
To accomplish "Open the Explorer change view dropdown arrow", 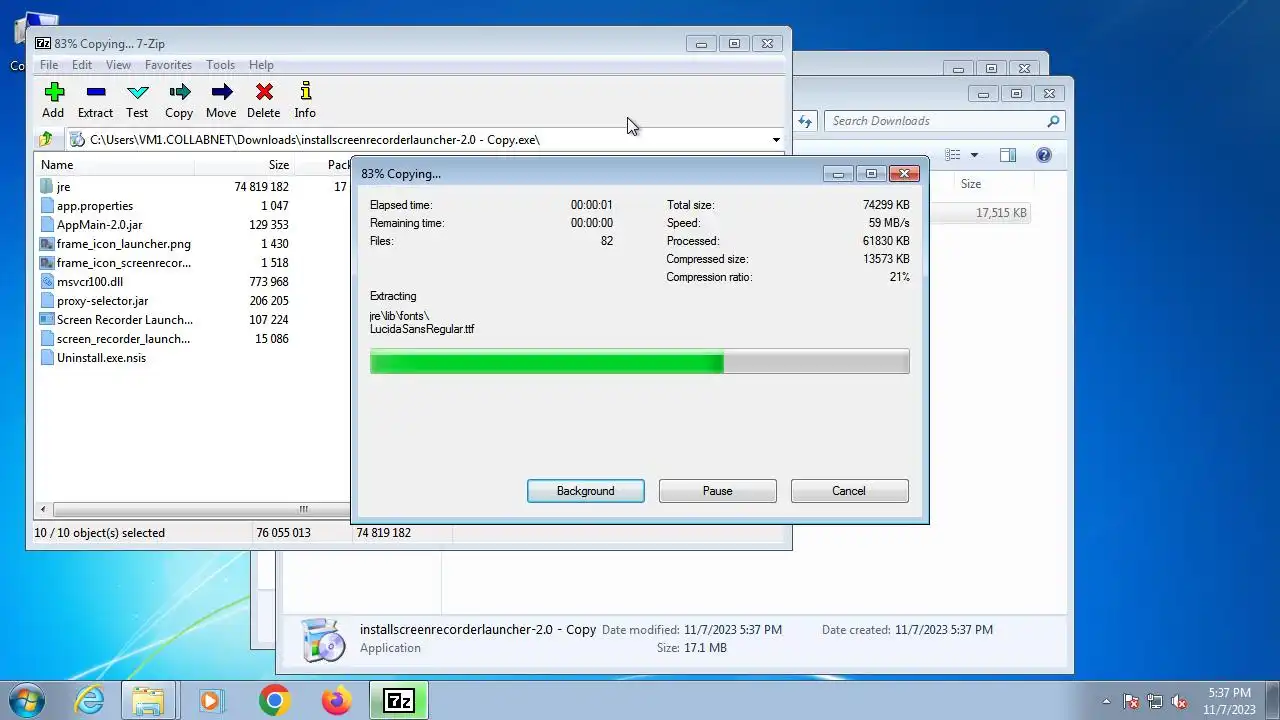I will 974,155.
